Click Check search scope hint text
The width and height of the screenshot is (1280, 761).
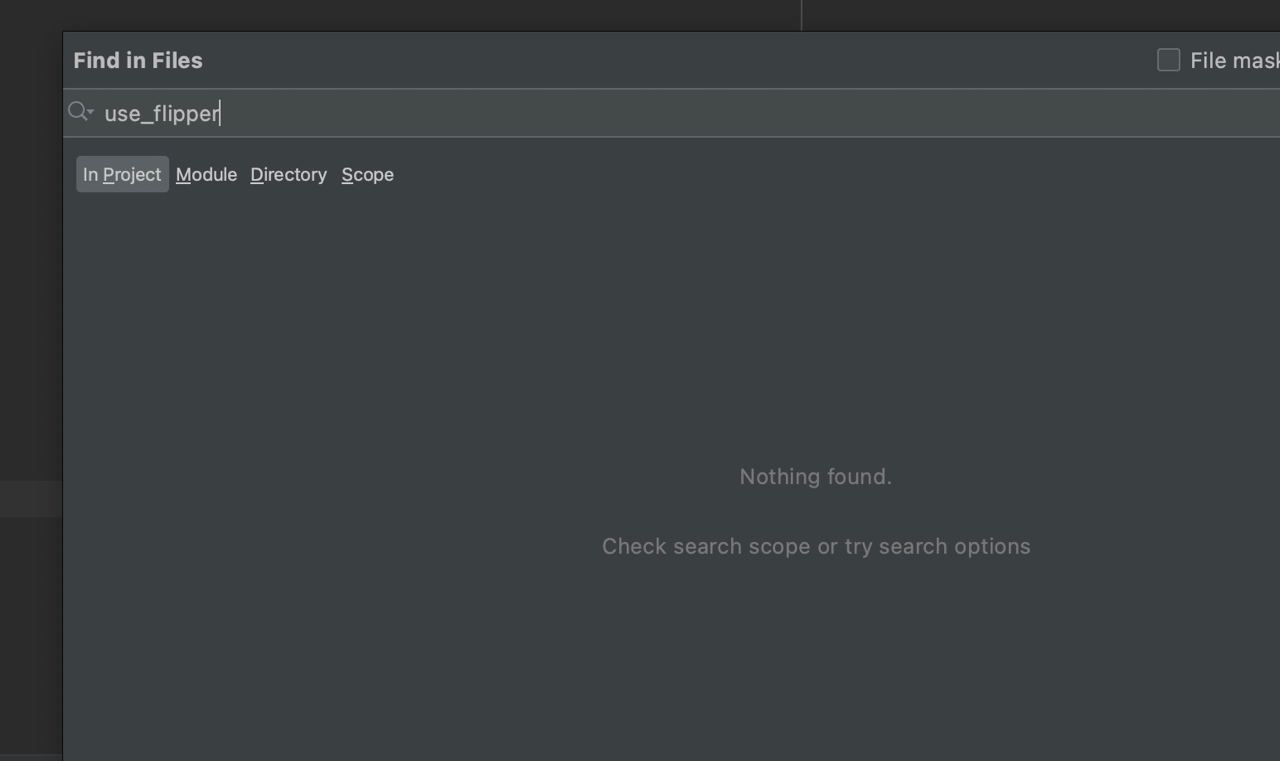pos(816,546)
